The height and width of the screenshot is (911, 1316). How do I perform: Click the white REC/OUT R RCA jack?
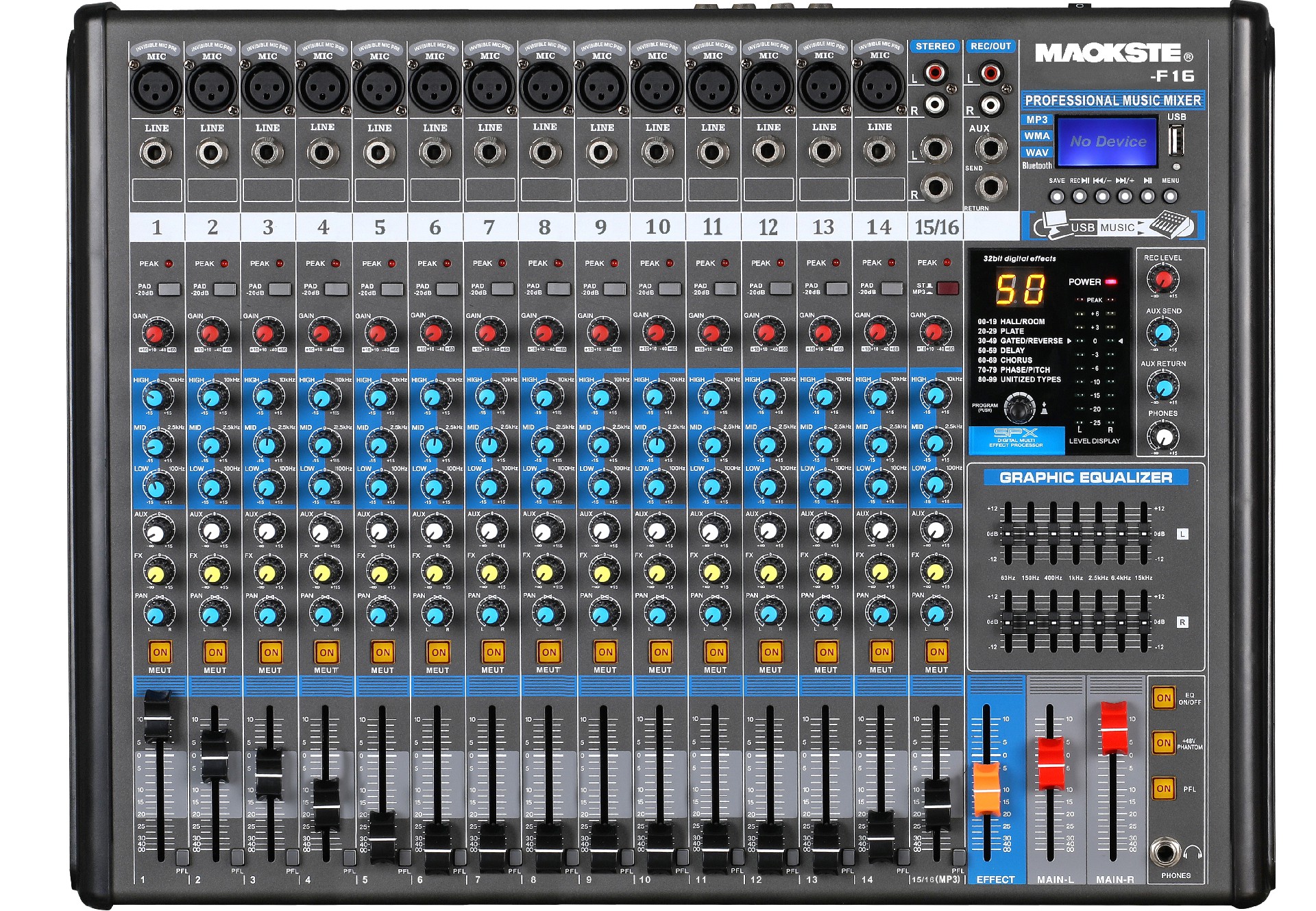[990, 106]
